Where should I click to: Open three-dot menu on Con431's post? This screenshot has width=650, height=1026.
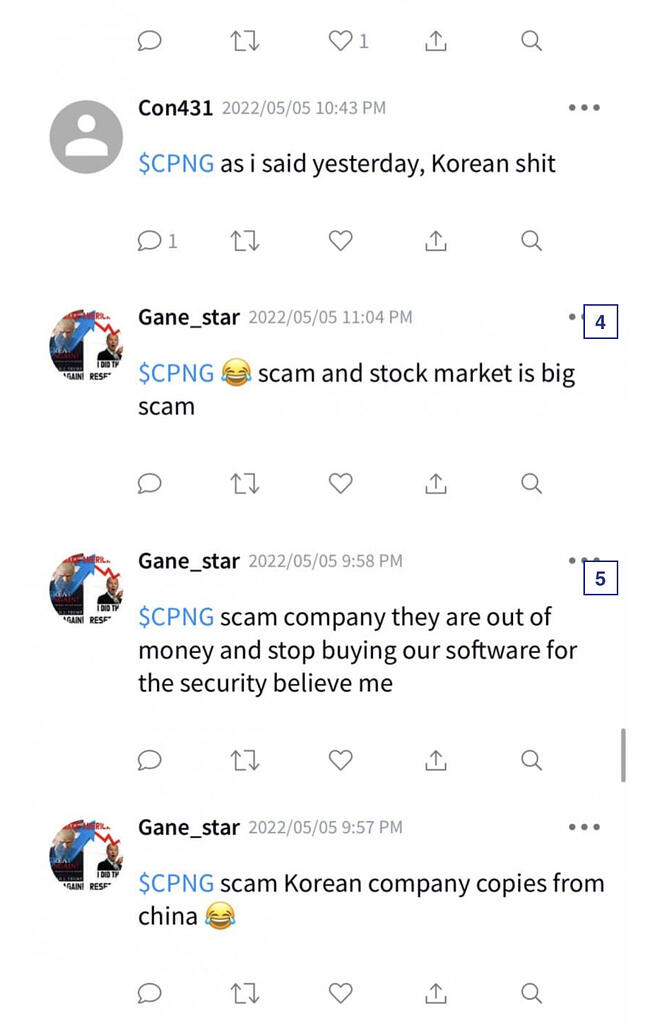tap(584, 108)
